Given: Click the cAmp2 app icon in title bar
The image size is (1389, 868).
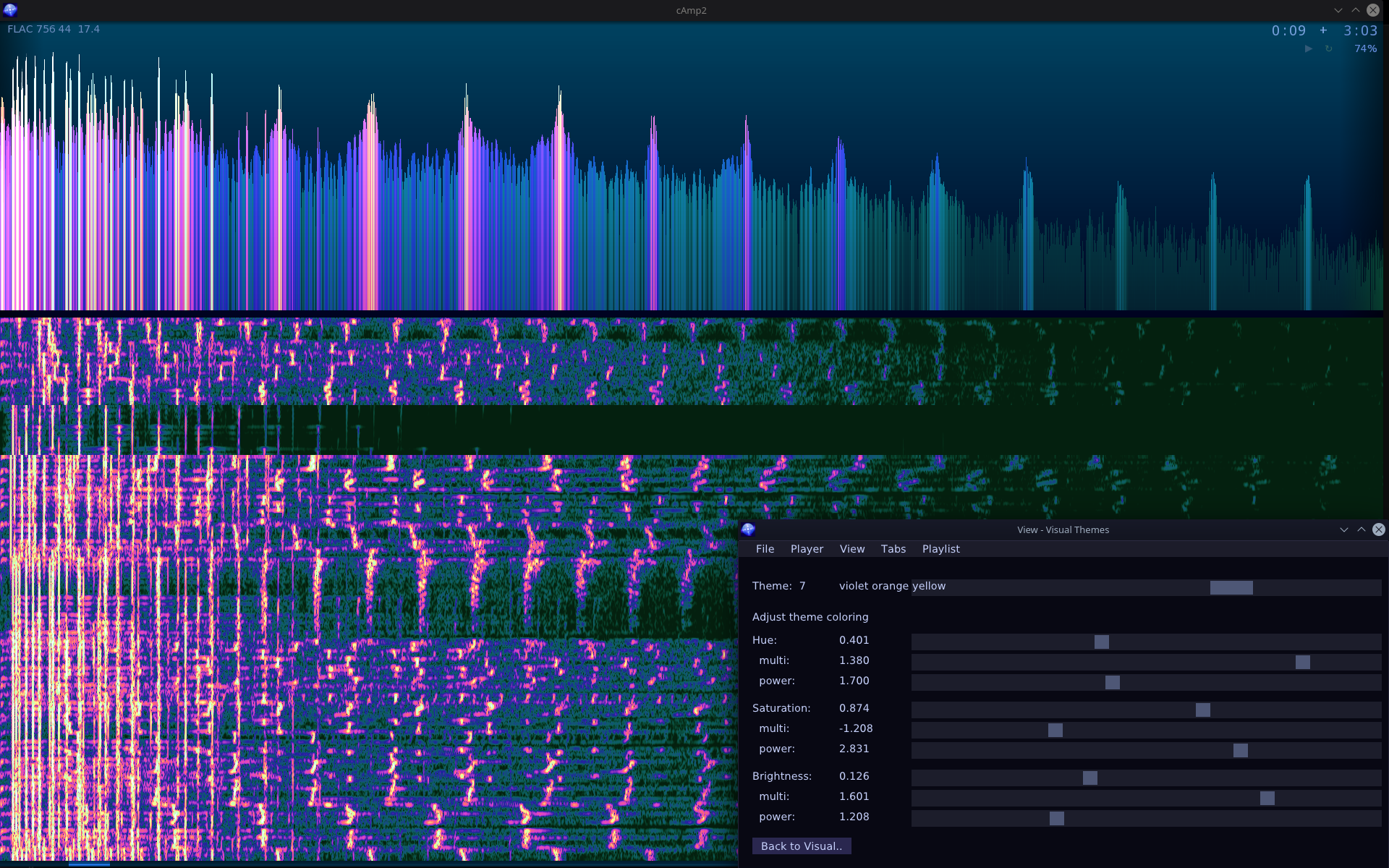Looking at the screenshot, I should click(10, 10).
